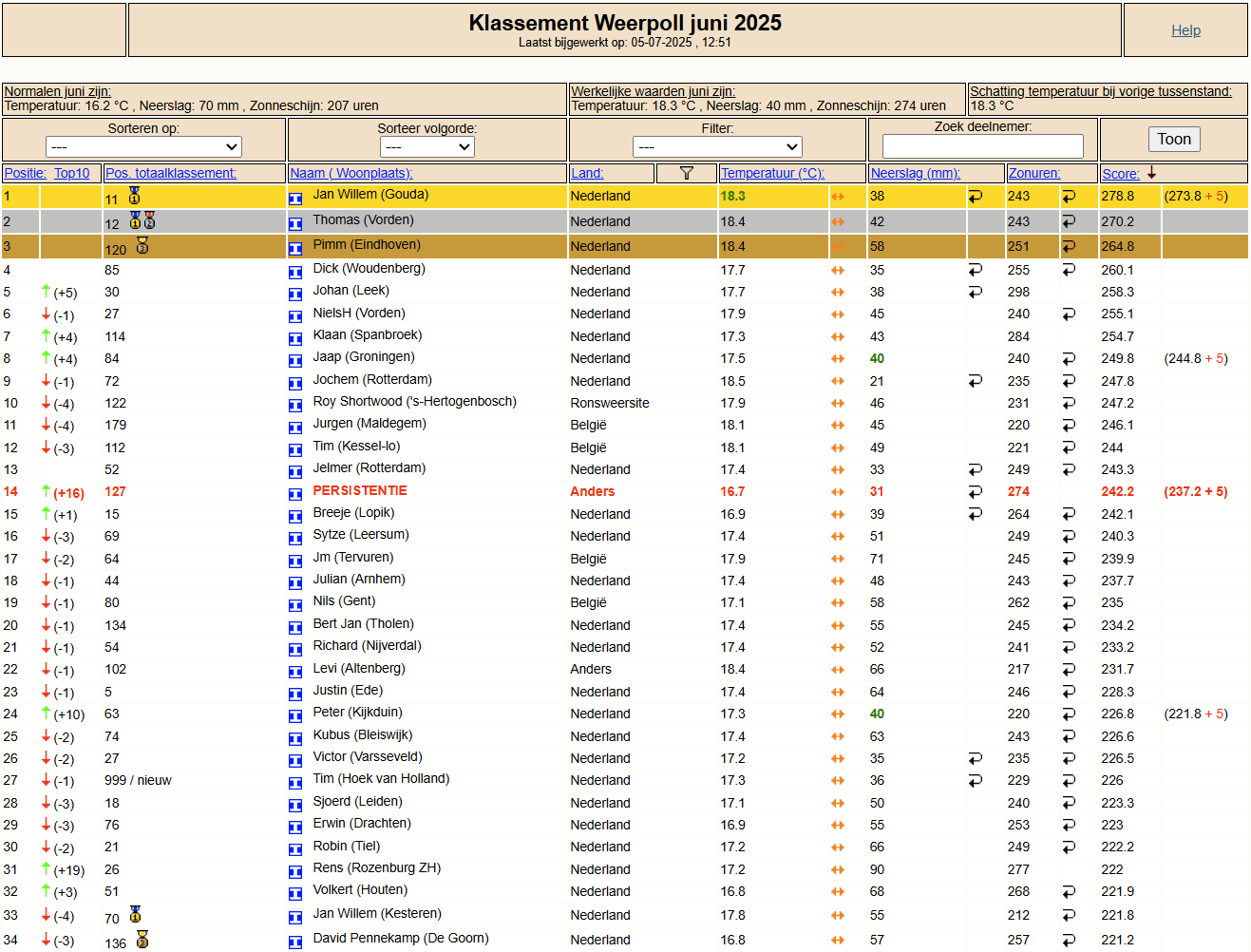Click the bronze medal icon in Pimm (Eindhoven) row
1251x952 pixels.
pyautogui.click(x=142, y=246)
